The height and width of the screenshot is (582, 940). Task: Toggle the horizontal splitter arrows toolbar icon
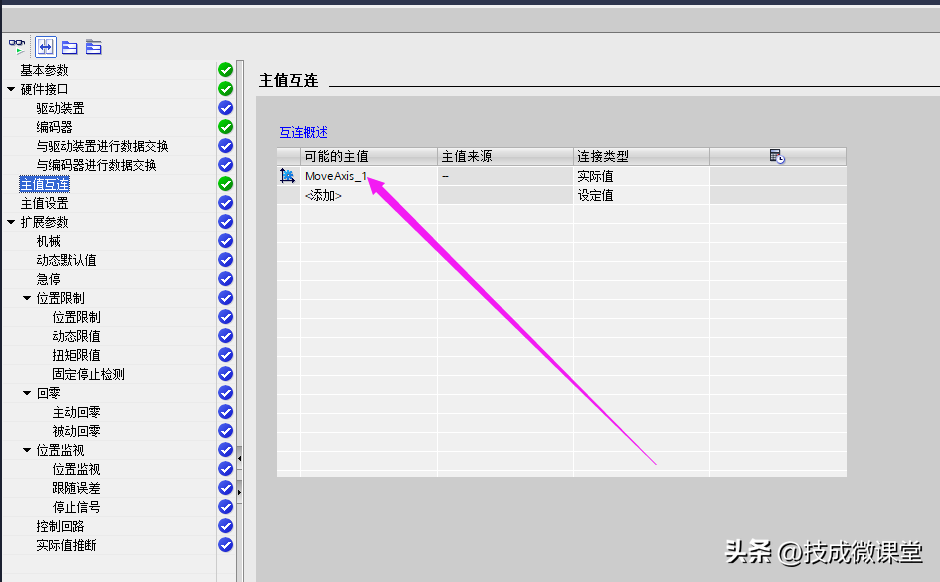pyautogui.click(x=45, y=46)
